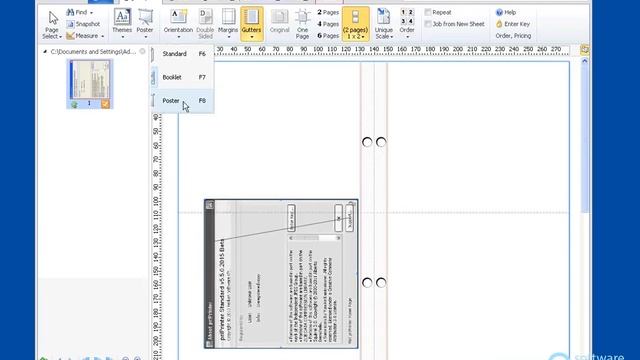The height and width of the screenshot is (360, 640).
Task: Click the preview vertical scrollbar thumb
Action: 585,139
